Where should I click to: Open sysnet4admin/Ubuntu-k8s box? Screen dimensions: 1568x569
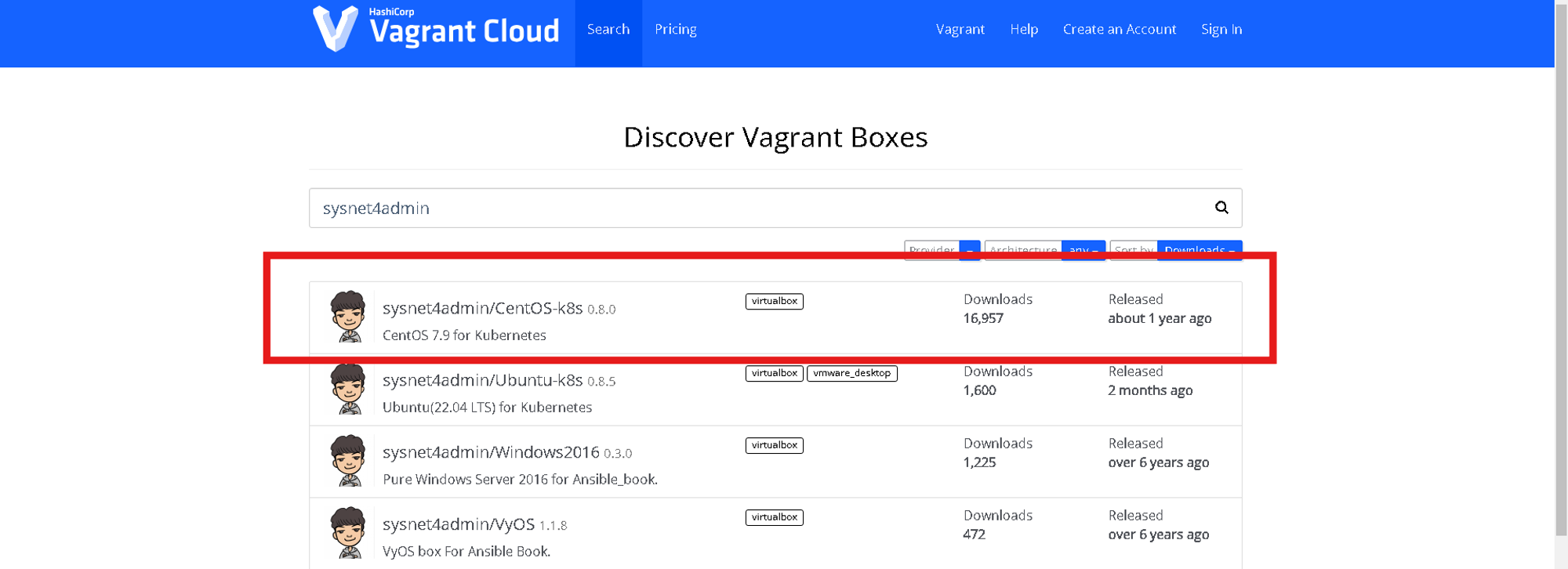(x=482, y=380)
